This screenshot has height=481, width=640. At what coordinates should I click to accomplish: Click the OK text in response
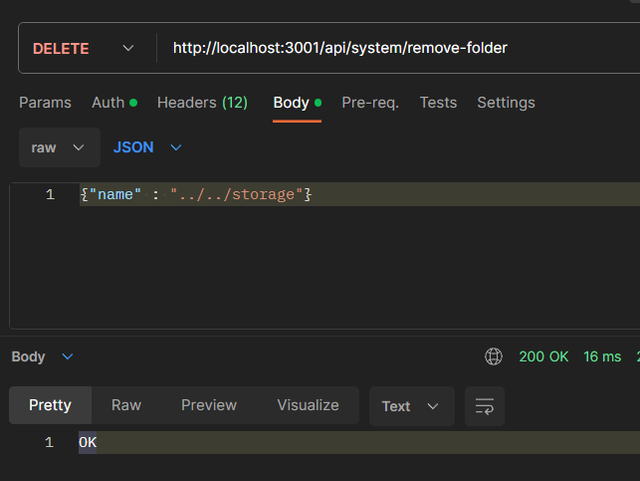[88, 442]
